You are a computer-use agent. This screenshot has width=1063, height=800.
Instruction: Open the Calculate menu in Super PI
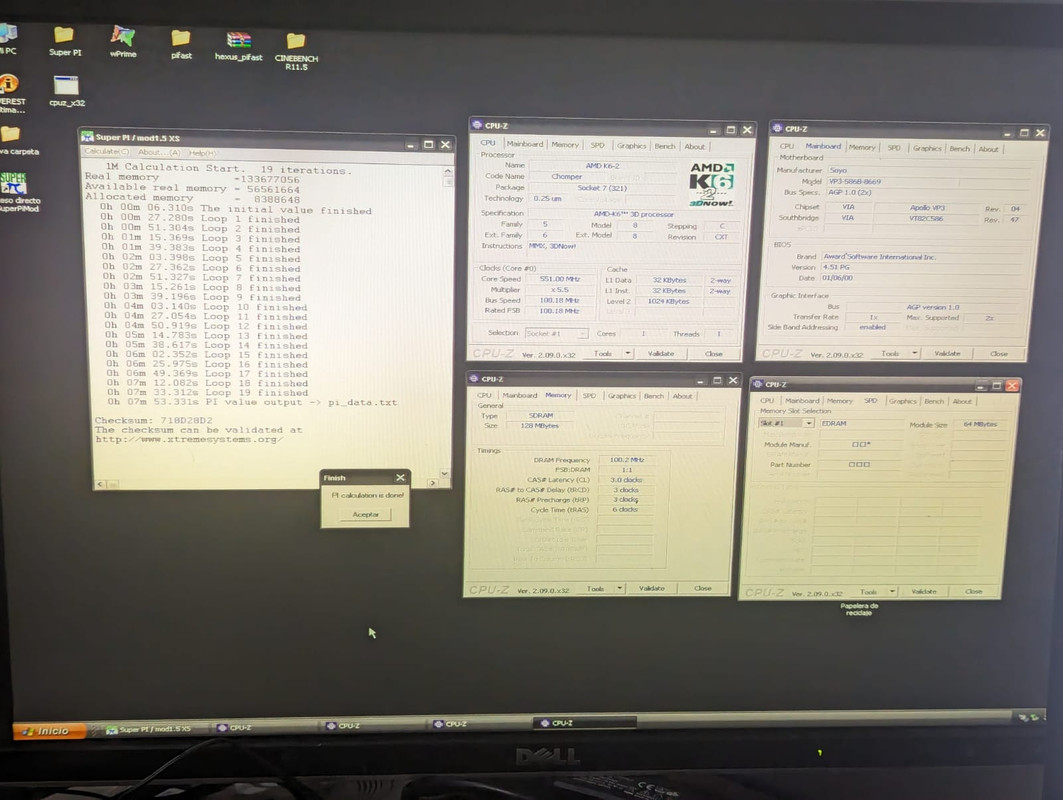tap(106, 152)
